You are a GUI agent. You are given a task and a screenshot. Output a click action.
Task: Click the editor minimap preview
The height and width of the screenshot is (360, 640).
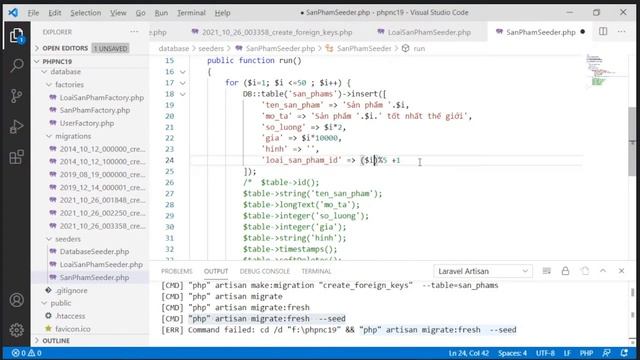(605, 70)
